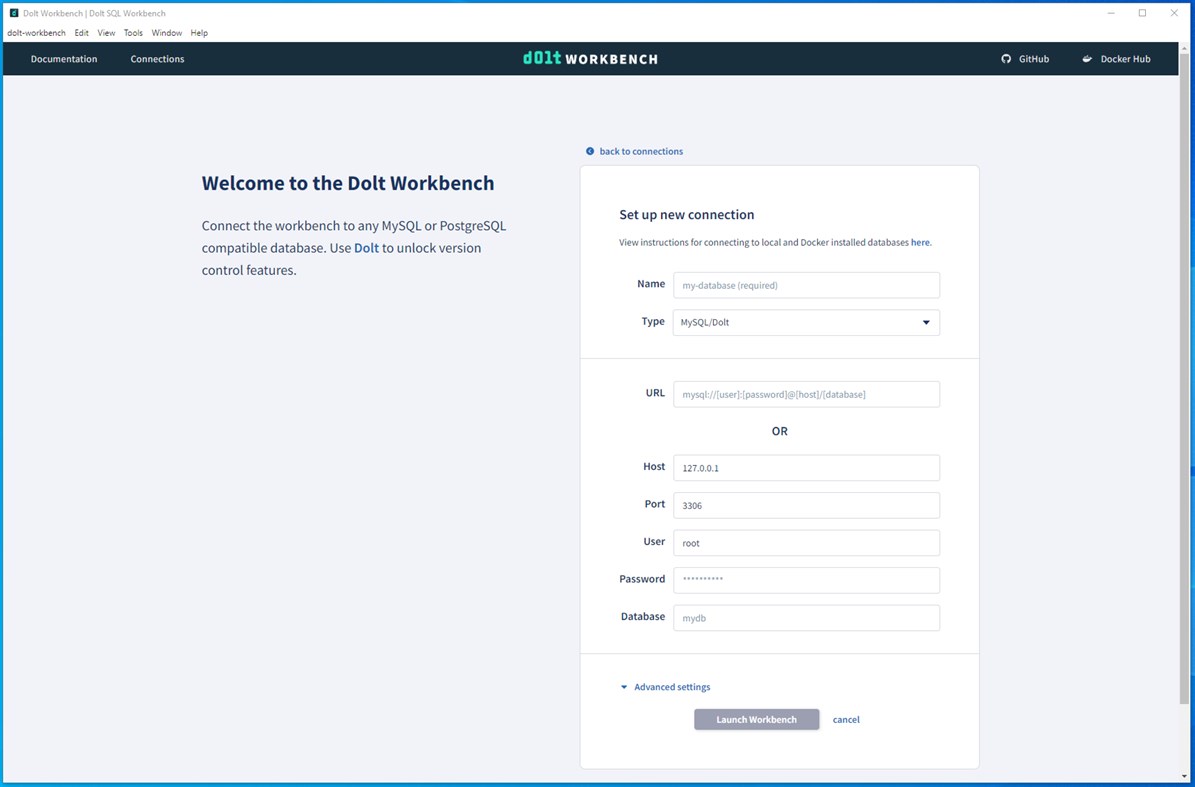Click the Dolt app icon in title bar
The width and height of the screenshot is (1195, 787).
(14, 13)
